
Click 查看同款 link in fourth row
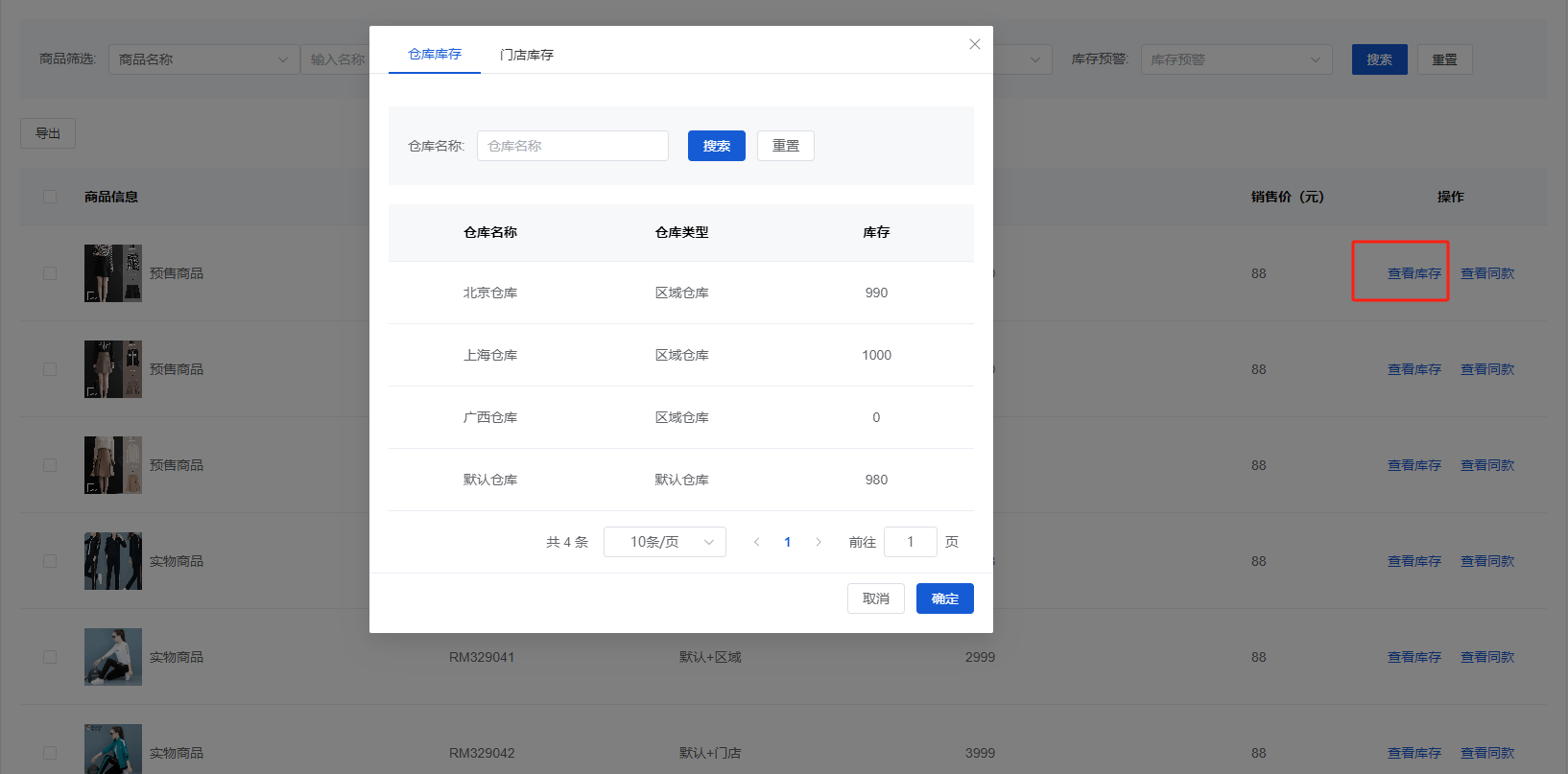pyautogui.click(x=1487, y=561)
